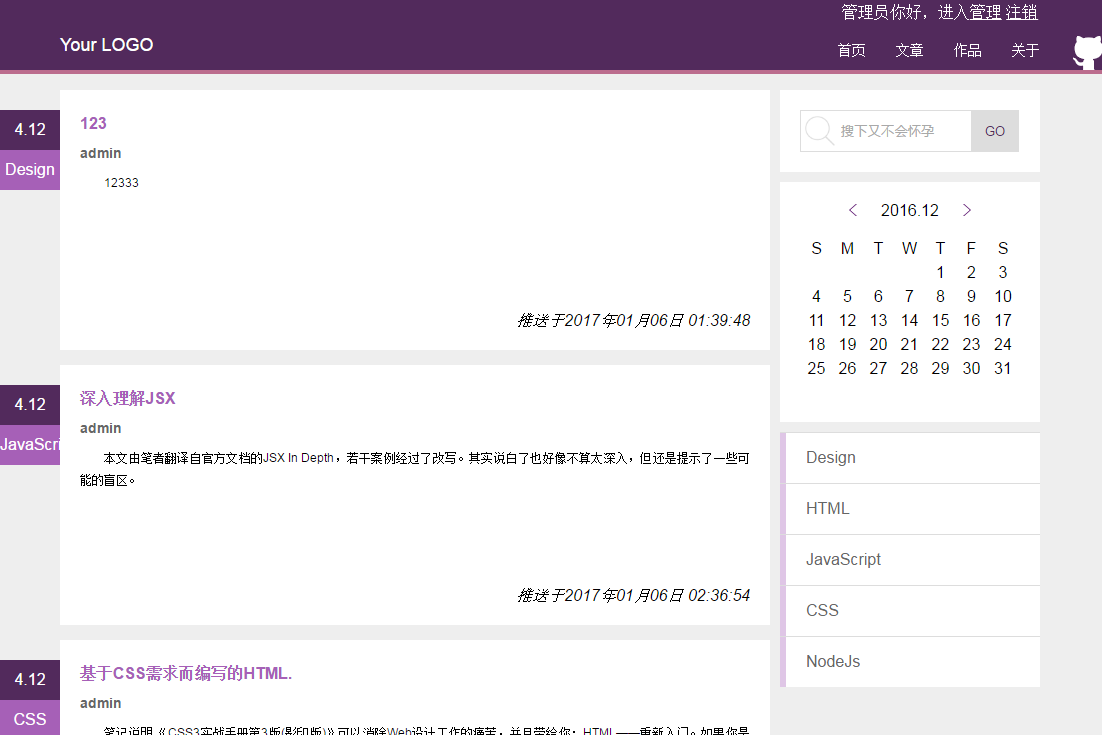Click the Your LOGO site branding
This screenshot has height=735, width=1102.
pyautogui.click(x=106, y=45)
